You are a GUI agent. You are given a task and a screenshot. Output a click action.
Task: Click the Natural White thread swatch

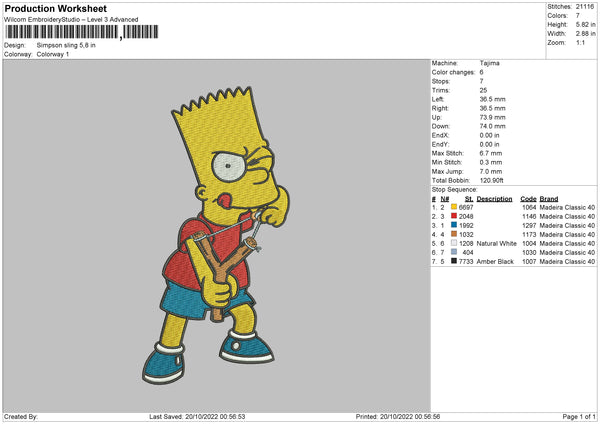(454, 243)
